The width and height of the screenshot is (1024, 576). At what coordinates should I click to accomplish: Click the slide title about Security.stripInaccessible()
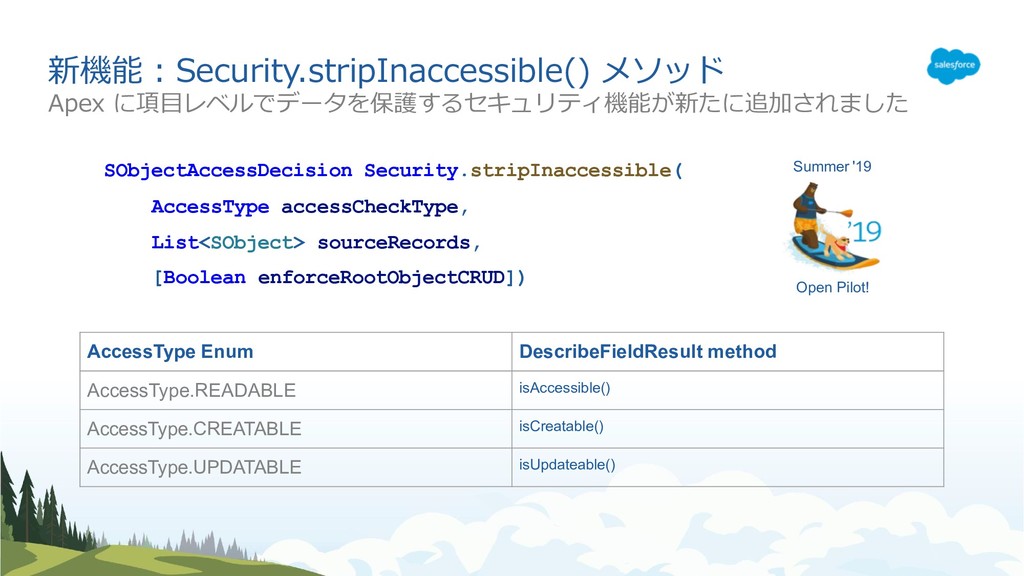pos(386,70)
